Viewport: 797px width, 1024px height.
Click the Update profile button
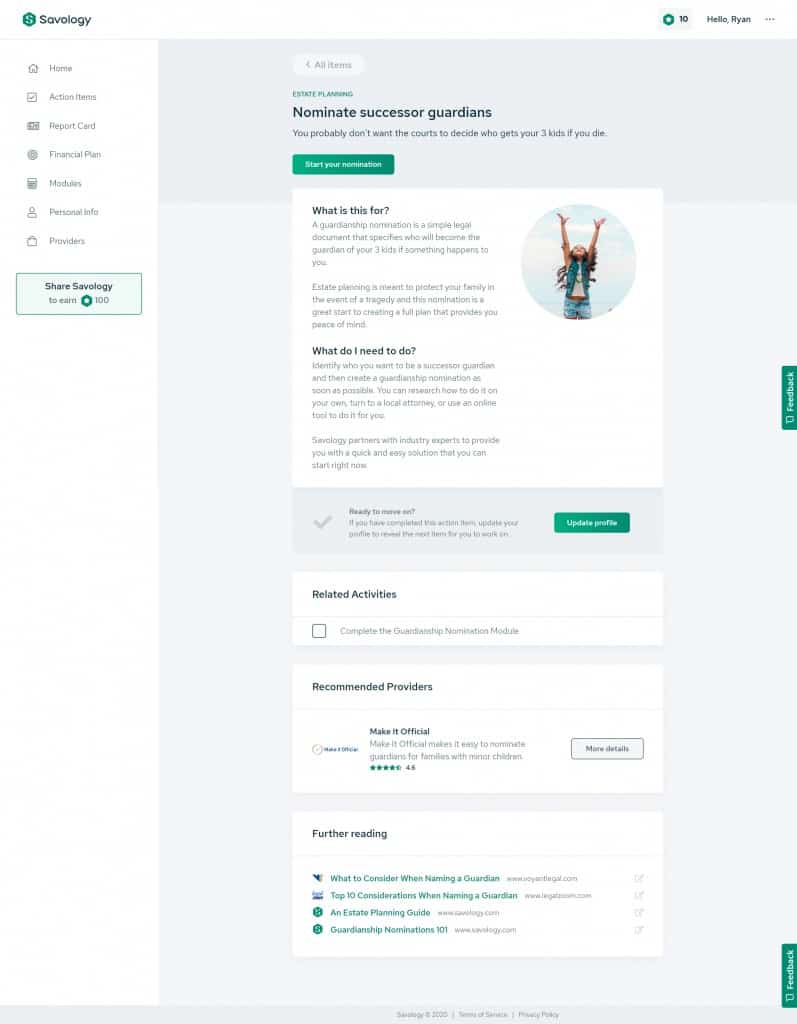click(x=592, y=522)
